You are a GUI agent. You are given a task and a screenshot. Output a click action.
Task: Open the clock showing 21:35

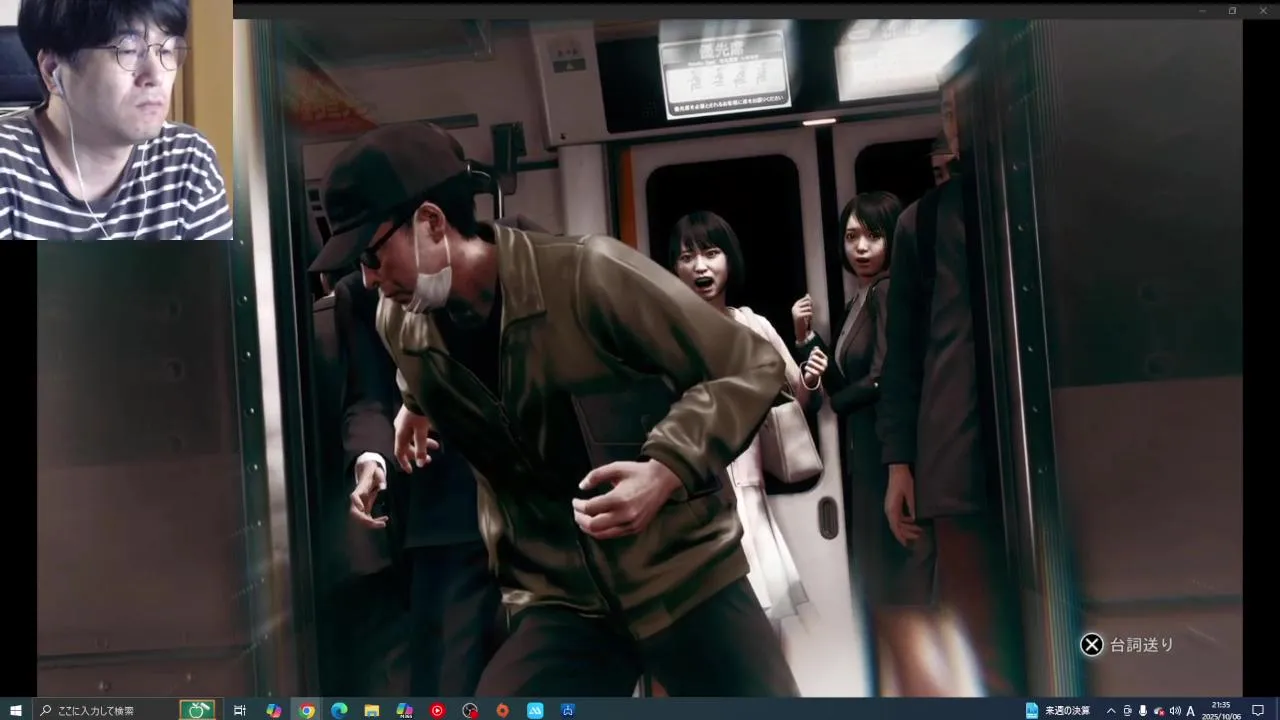pyautogui.click(x=1222, y=710)
